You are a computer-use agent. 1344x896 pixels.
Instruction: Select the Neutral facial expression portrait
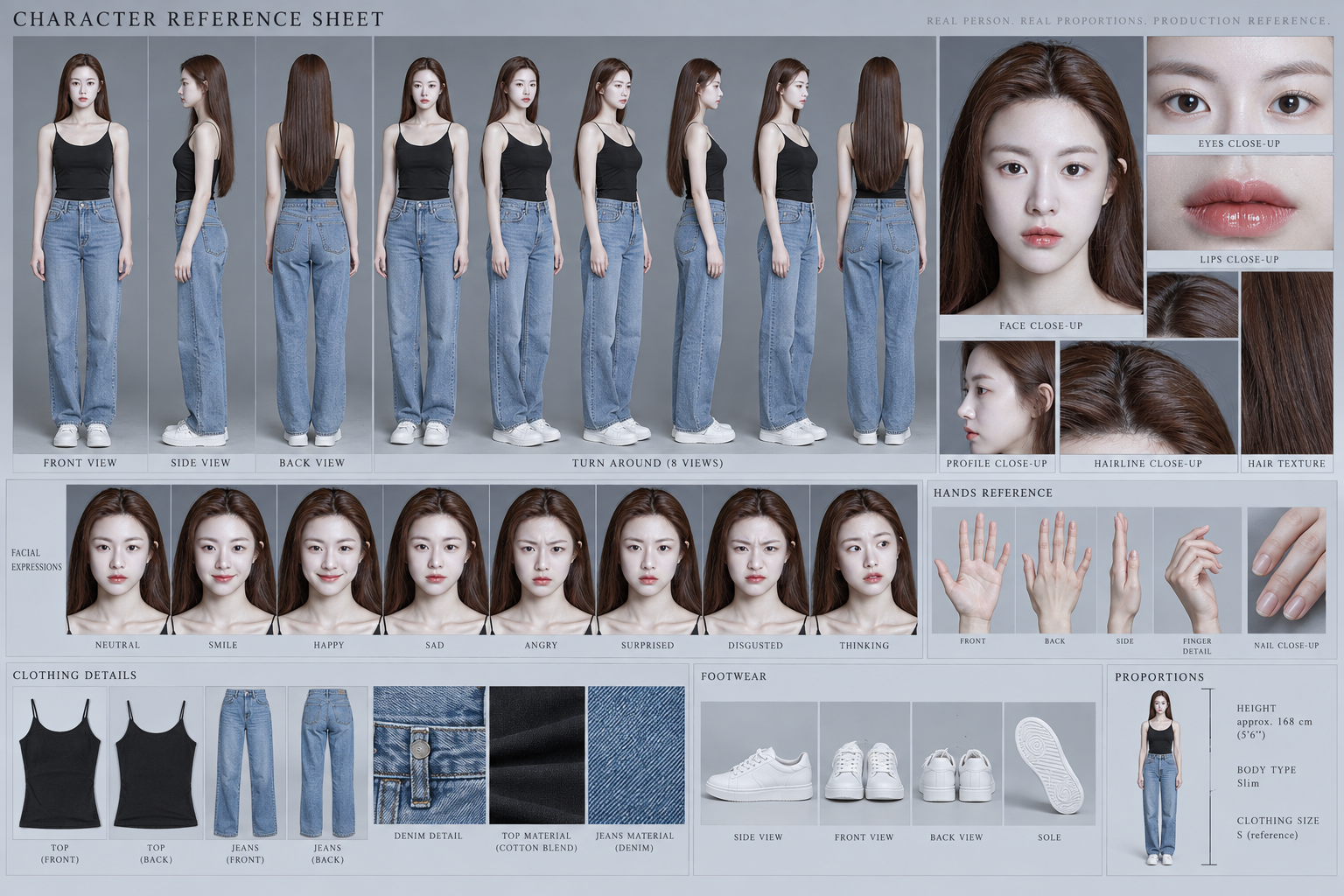(118, 561)
